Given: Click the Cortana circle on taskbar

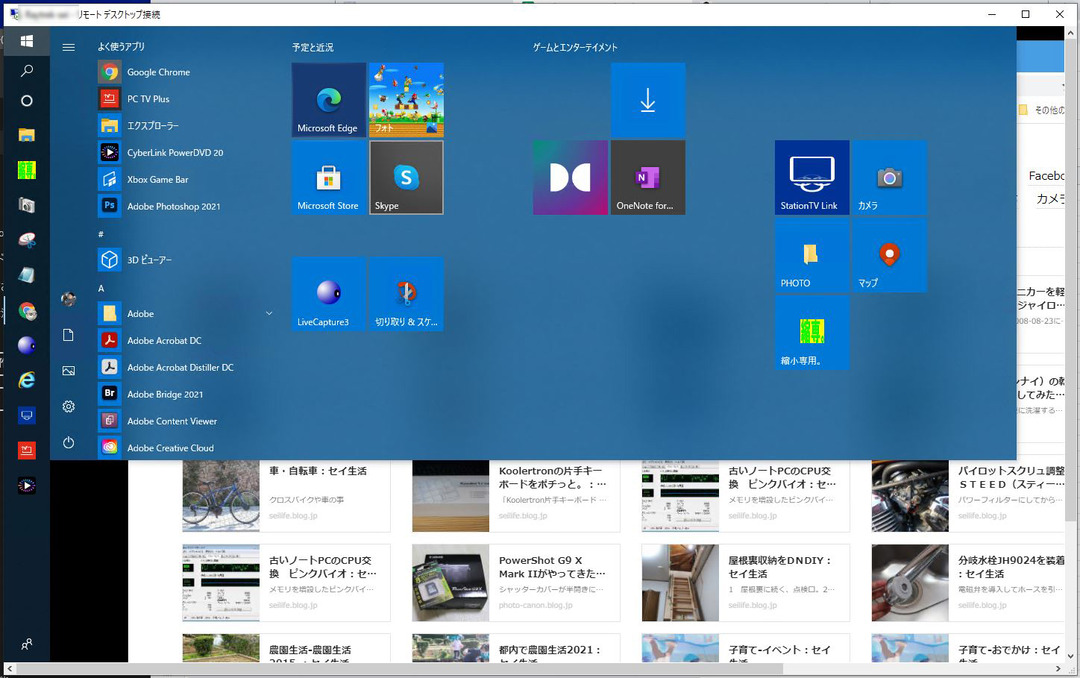Looking at the screenshot, I should pos(27,101).
